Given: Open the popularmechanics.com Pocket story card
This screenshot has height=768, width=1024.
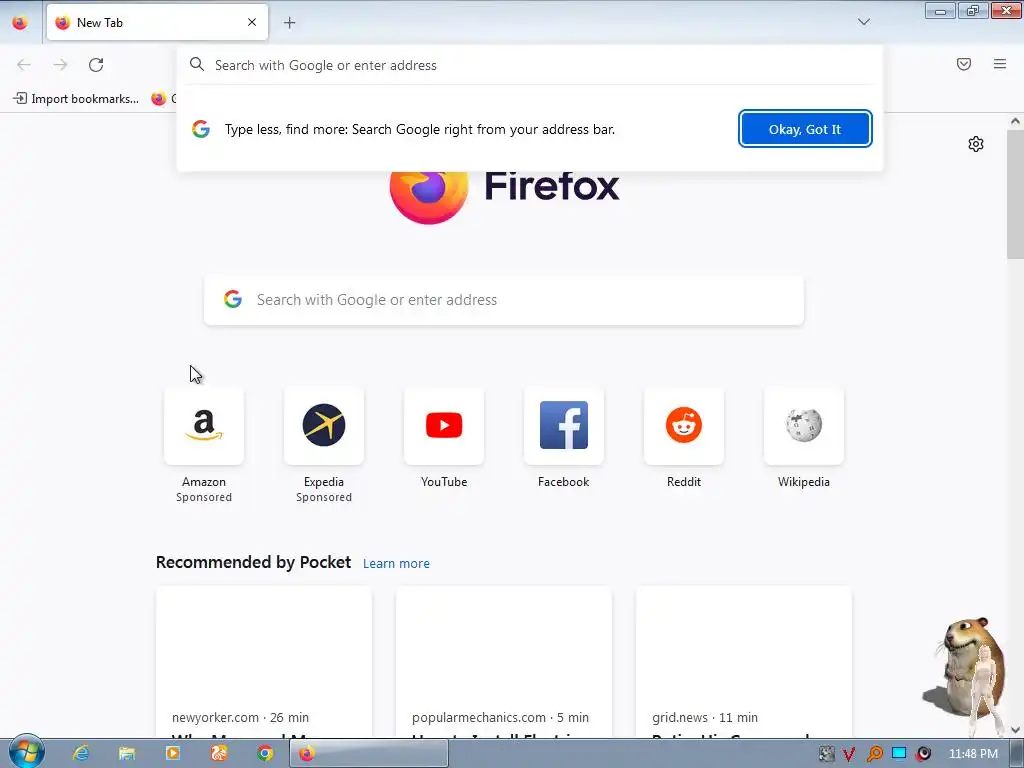Looking at the screenshot, I should coord(504,662).
